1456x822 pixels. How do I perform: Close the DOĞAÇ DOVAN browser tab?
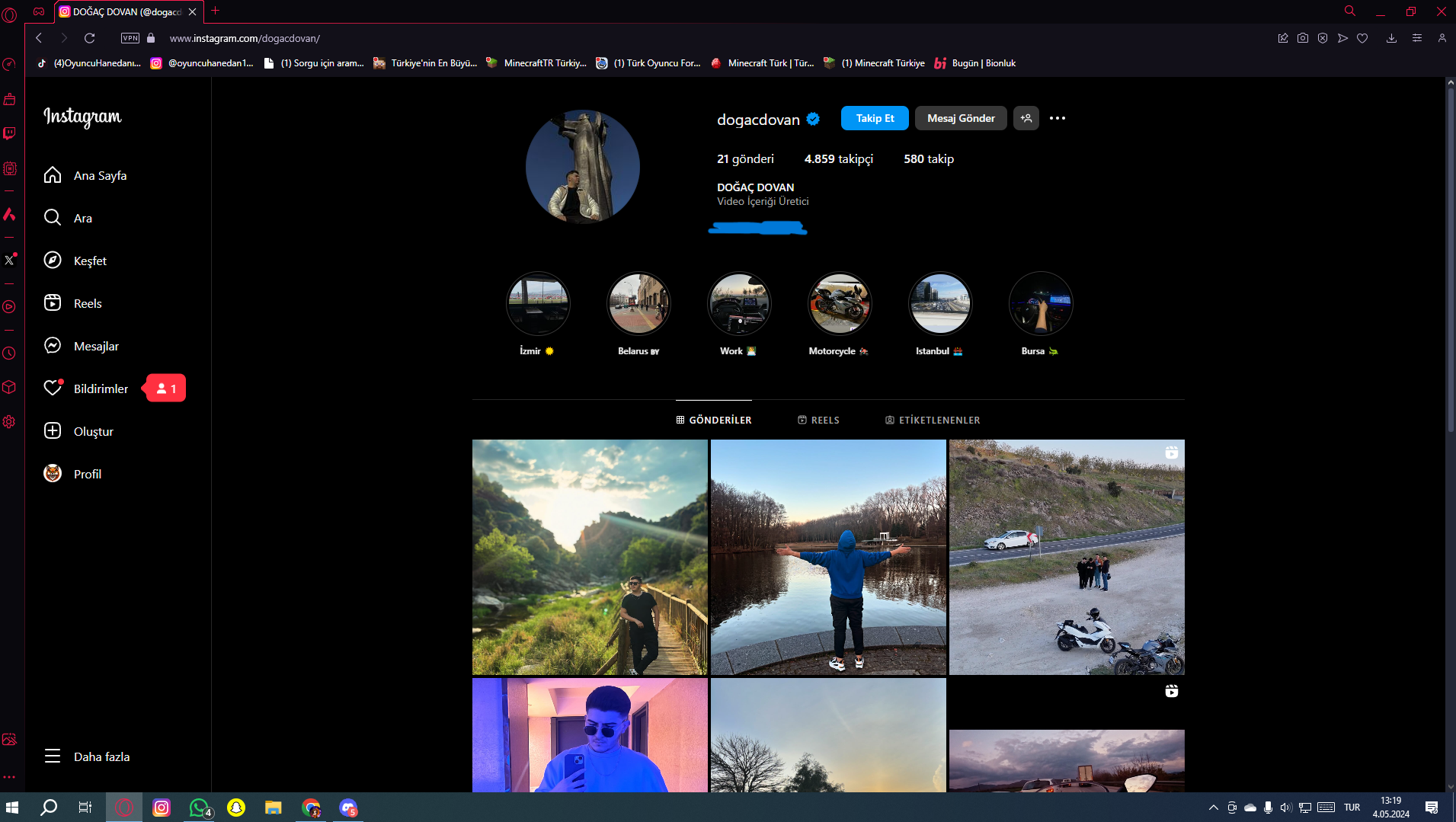[x=193, y=11]
